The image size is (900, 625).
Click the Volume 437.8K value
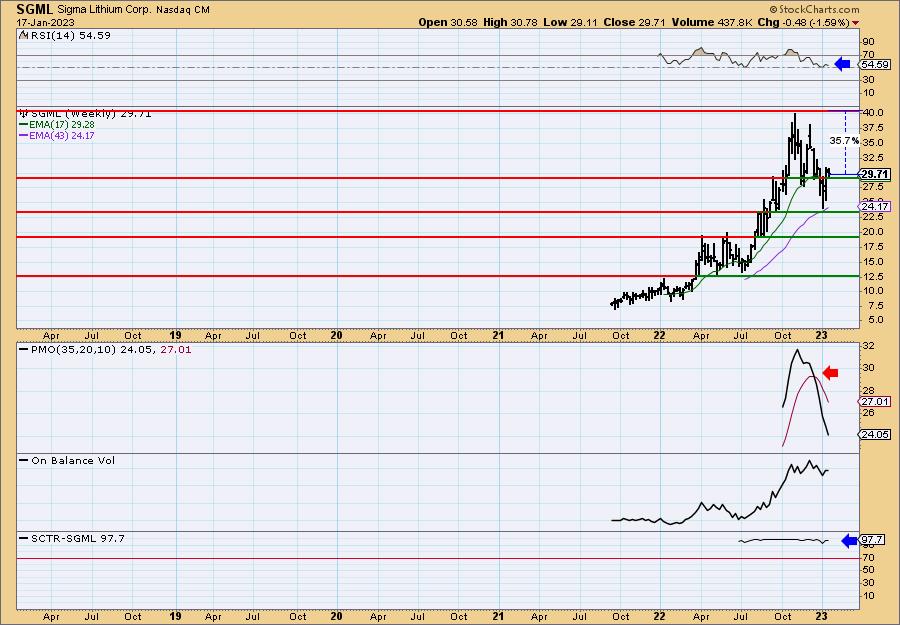(x=712, y=22)
